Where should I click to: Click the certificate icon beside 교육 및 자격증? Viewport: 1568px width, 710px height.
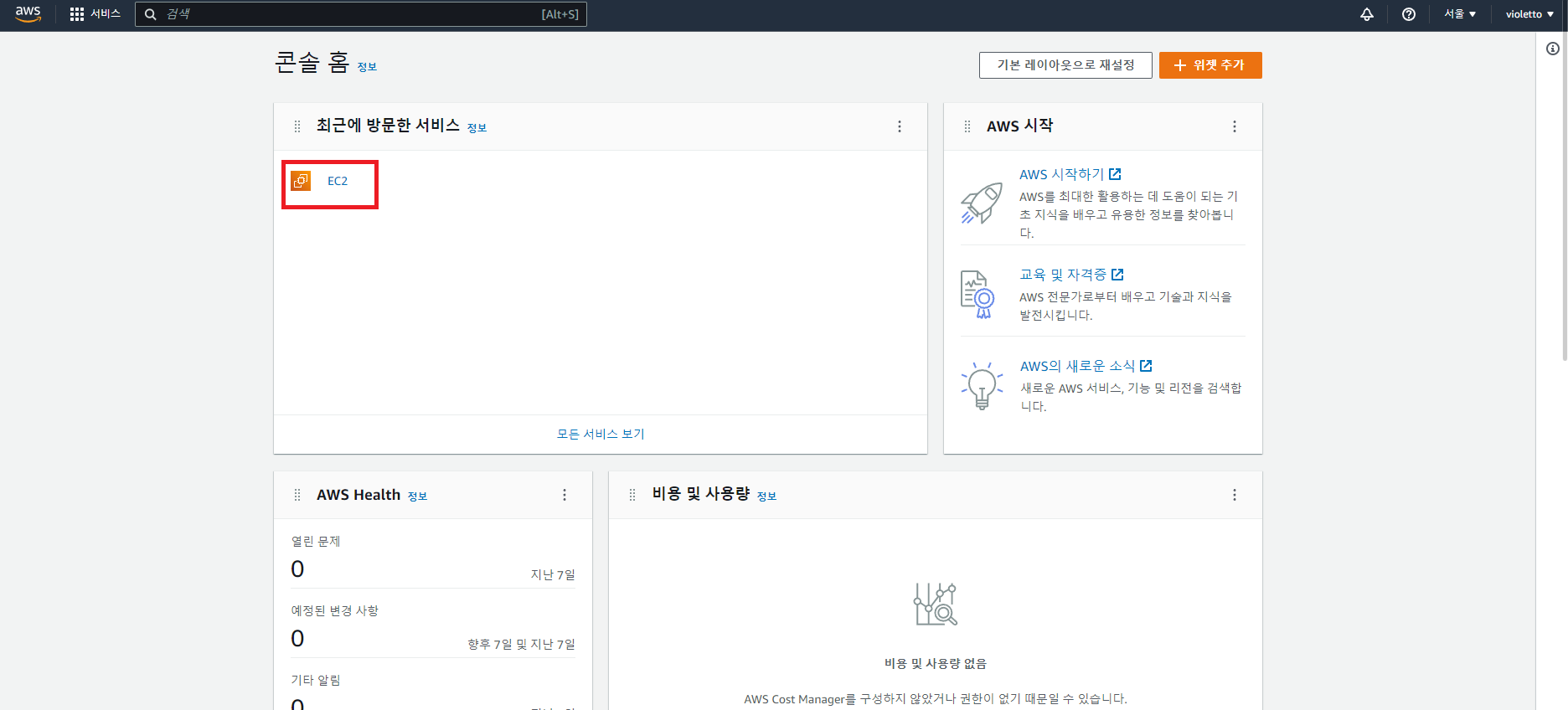(x=977, y=295)
